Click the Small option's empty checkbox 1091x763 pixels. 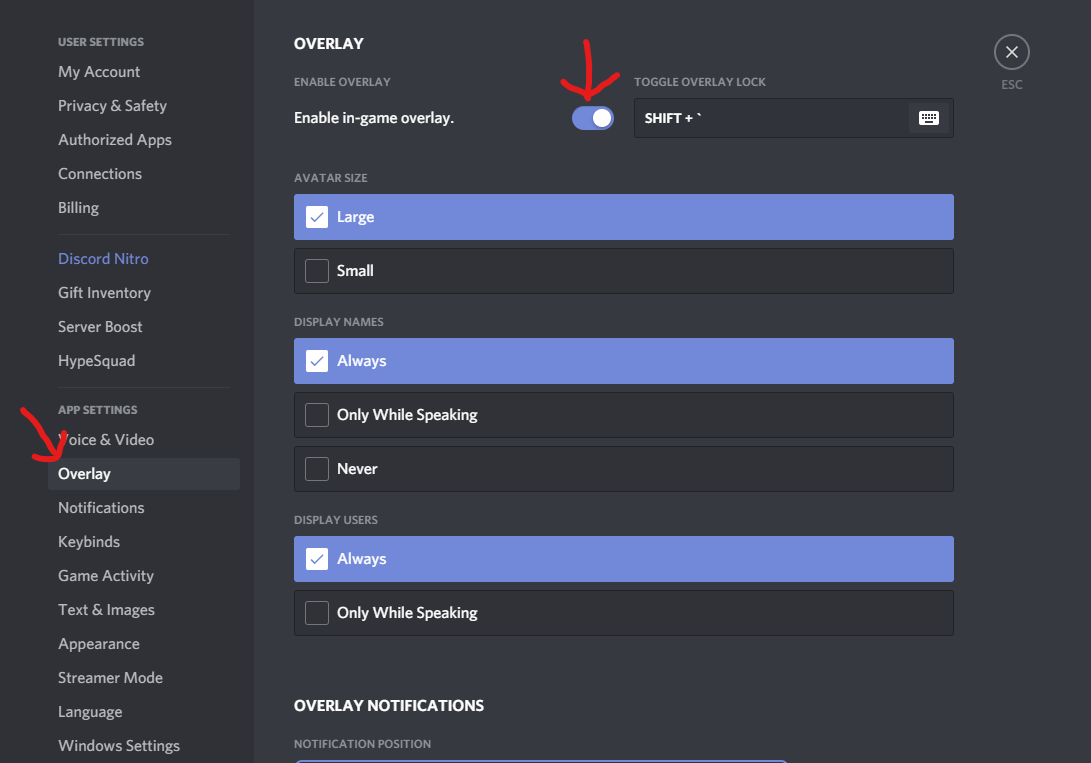(317, 271)
